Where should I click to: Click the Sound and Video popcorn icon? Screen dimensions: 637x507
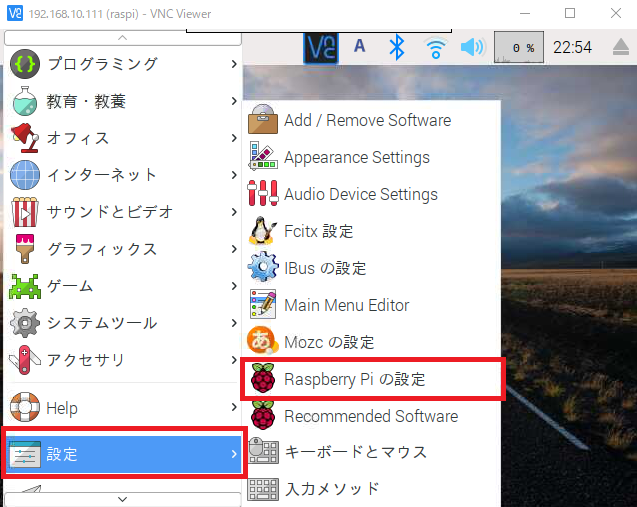point(25,212)
